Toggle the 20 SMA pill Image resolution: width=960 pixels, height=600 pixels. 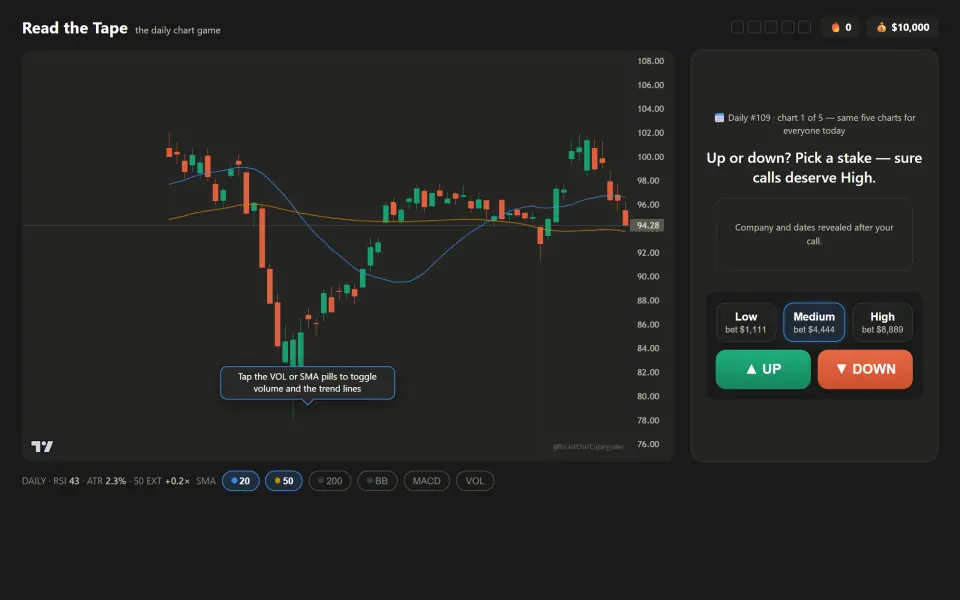(241, 481)
